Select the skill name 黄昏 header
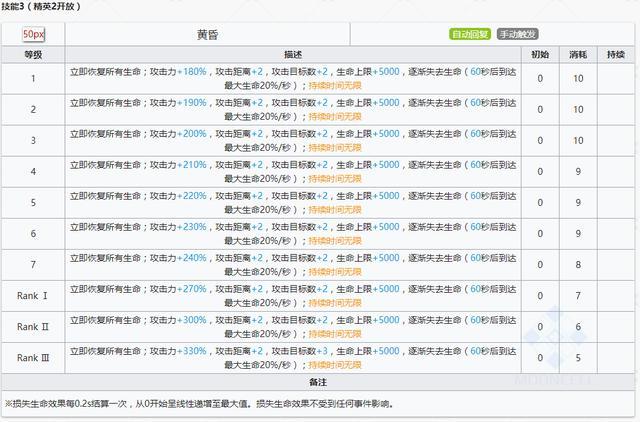The width and height of the screenshot is (640, 422). point(207,35)
